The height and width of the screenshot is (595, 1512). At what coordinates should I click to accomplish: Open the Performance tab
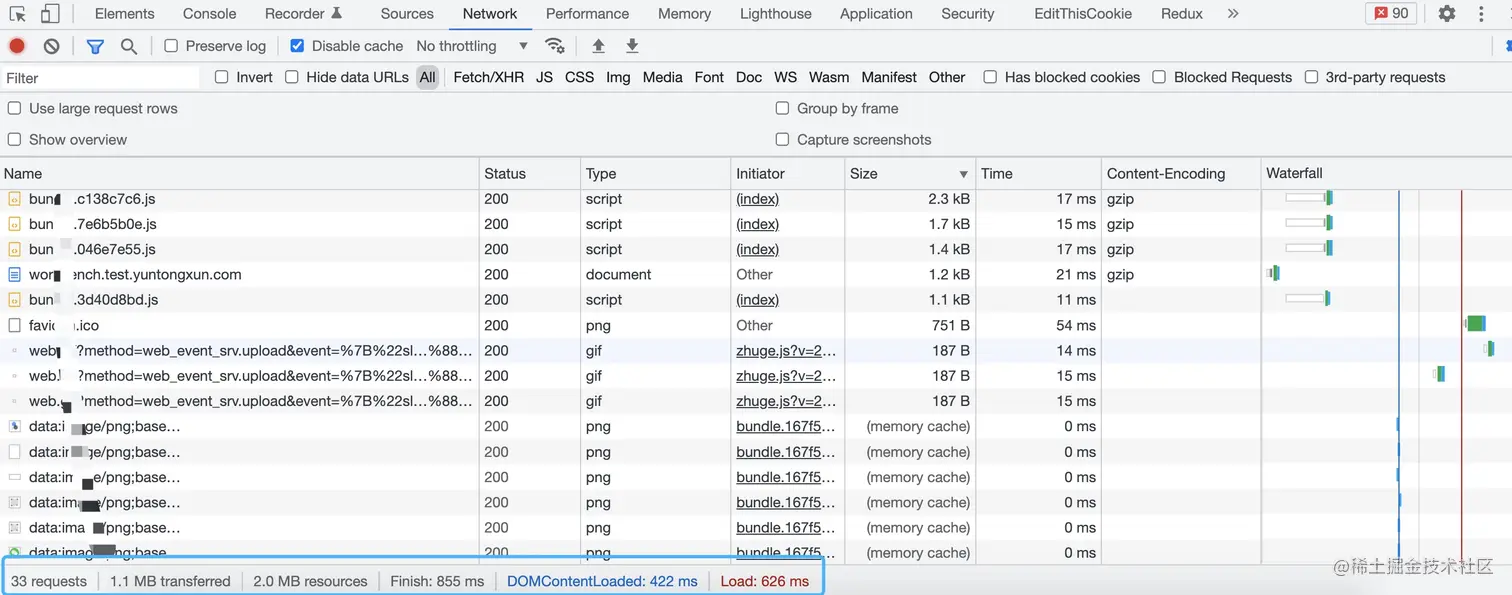587,14
